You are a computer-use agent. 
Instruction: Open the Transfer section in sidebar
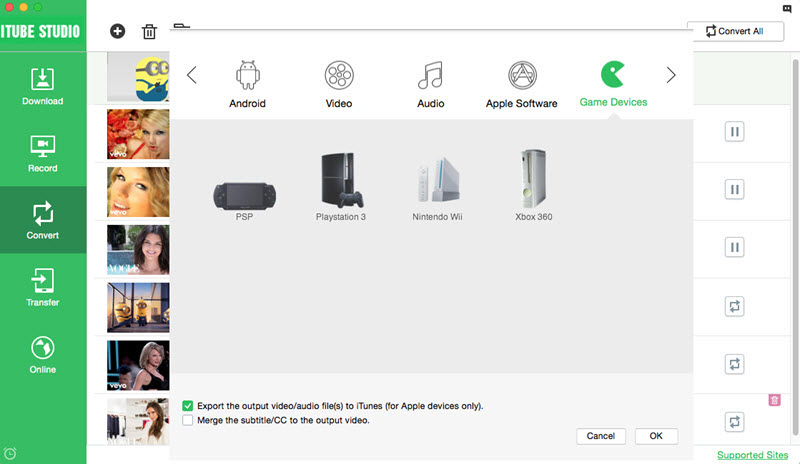click(x=43, y=287)
